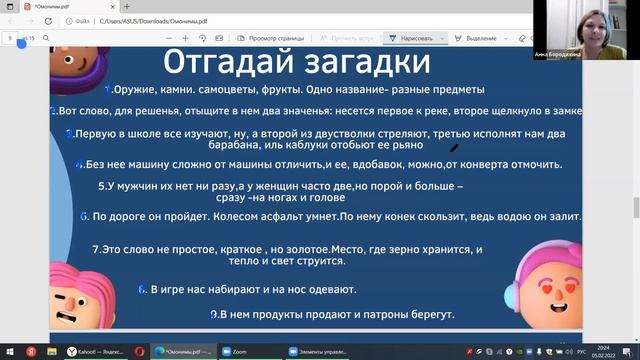This screenshot has width=640, height=360.
Task: Click the heading 'Отгадай загадки'
Action: click(x=297, y=62)
